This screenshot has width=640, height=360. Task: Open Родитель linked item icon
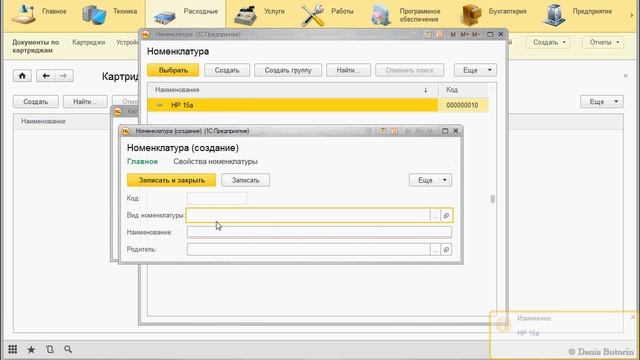446,249
